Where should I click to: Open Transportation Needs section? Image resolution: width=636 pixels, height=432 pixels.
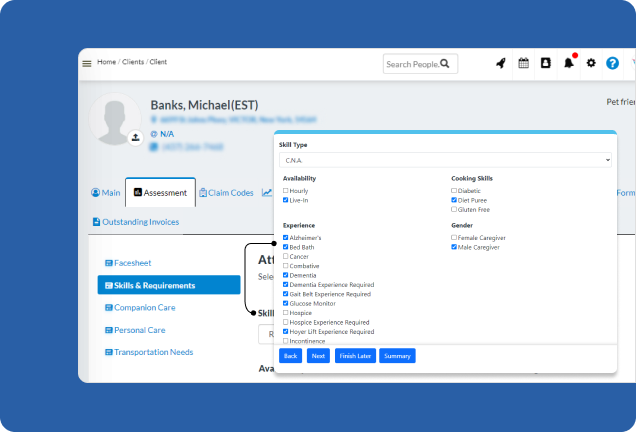149,352
